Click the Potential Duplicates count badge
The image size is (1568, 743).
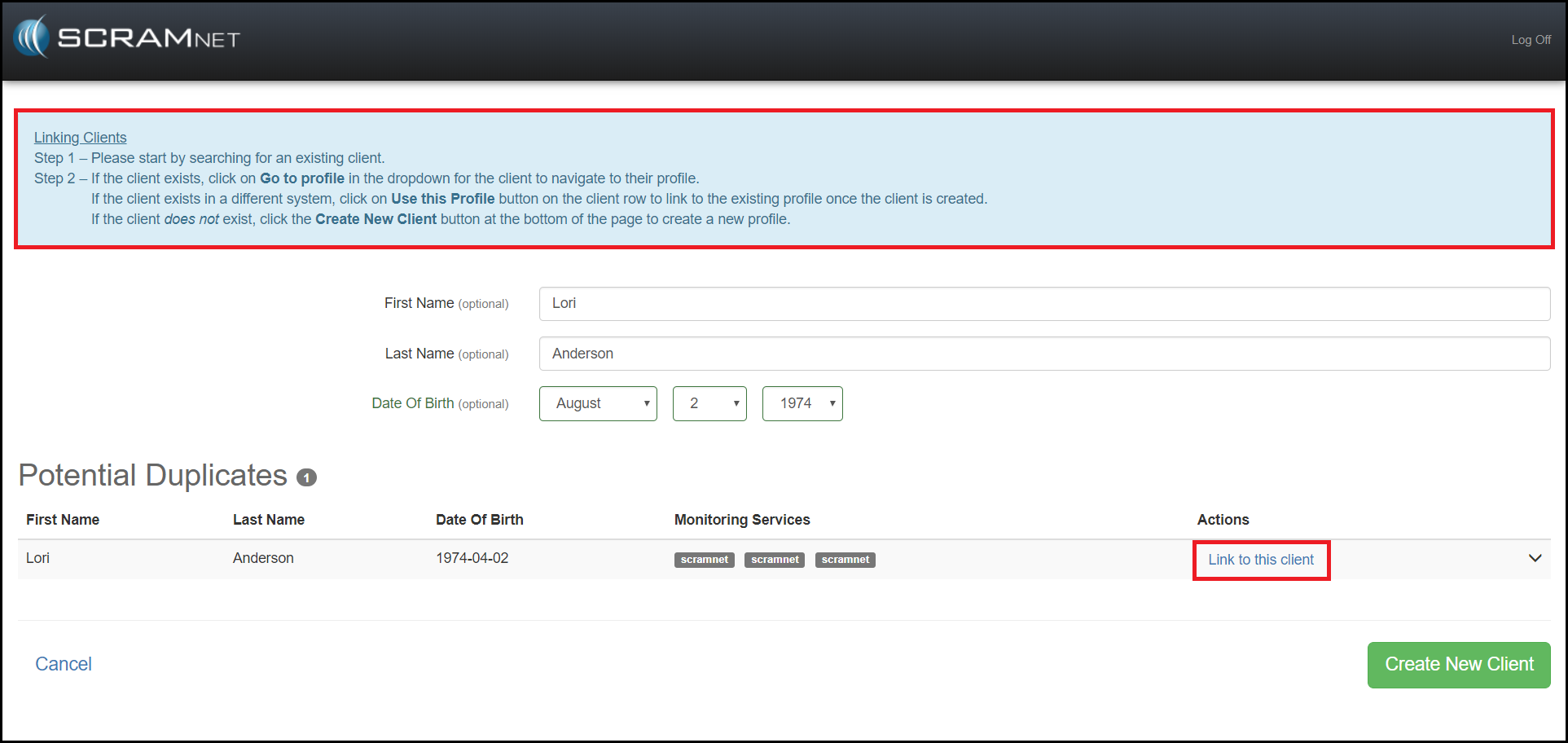tap(306, 477)
